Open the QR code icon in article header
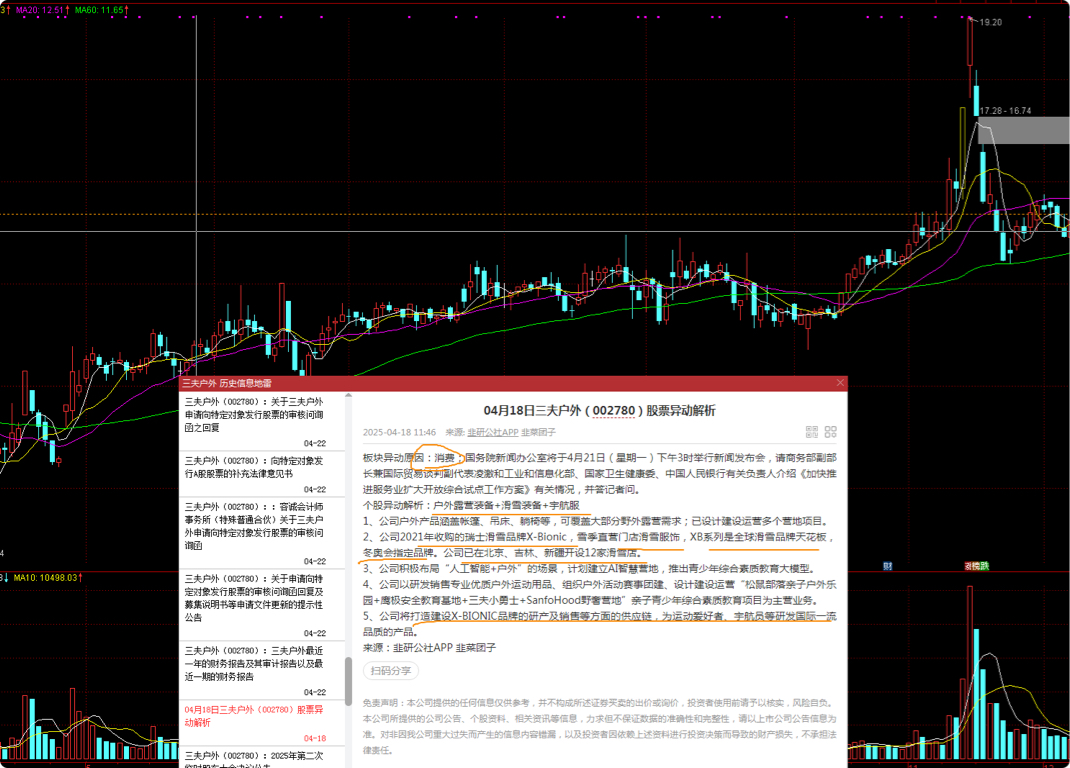The height and width of the screenshot is (768, 1070). click(x=811, y=431)
